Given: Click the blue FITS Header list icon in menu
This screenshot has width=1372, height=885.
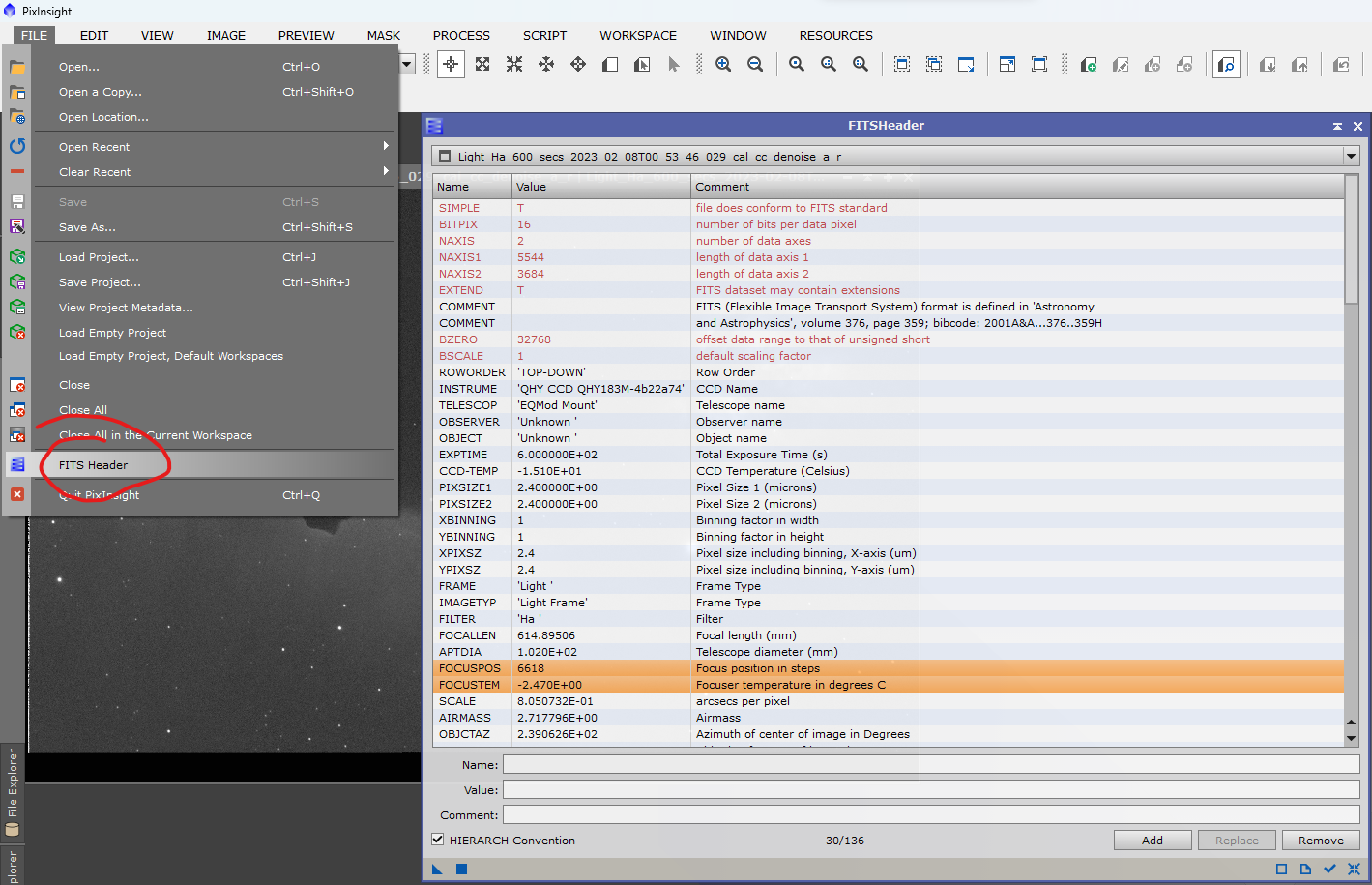Looking at the screenshot, I should click(x=17, y=464).
